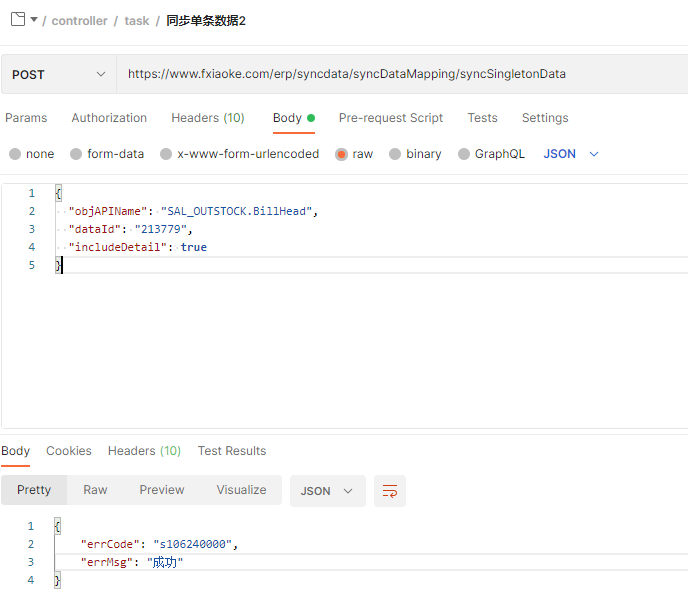The image size is (688, 602).
Task: Choose the binary body option
Action: 395,154
